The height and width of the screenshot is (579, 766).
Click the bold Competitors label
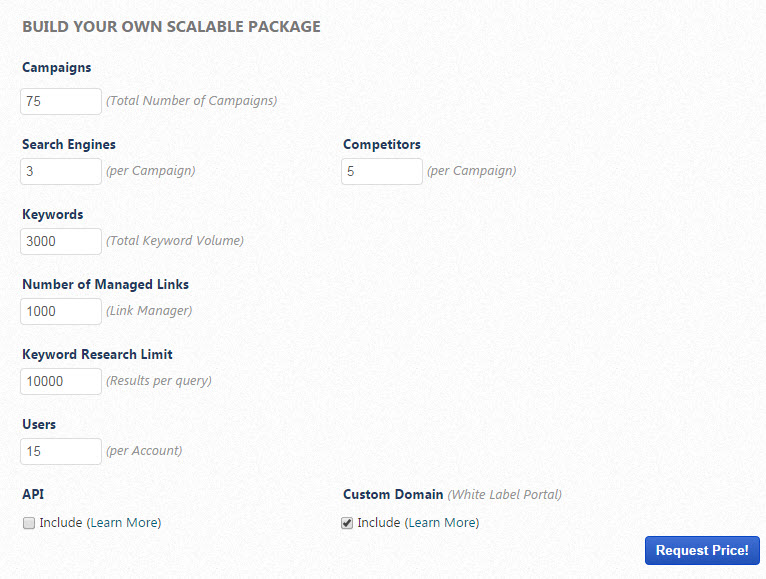[x=381, y=145]
